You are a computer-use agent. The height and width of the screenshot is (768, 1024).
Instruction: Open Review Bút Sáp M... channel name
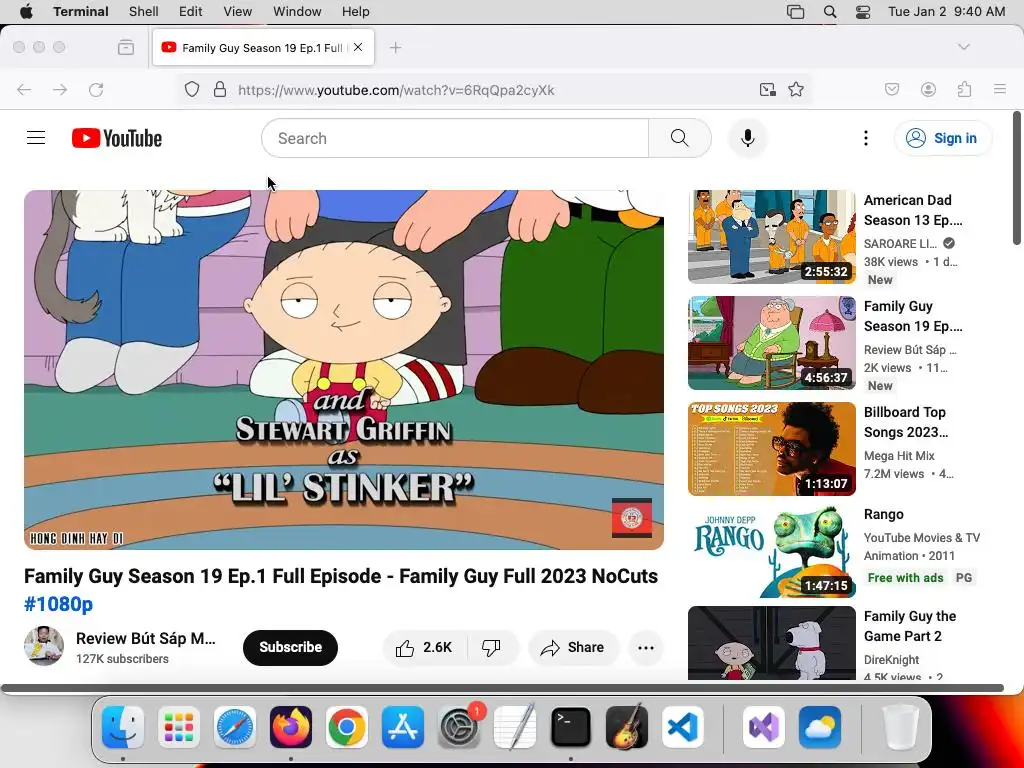point(146,638)
